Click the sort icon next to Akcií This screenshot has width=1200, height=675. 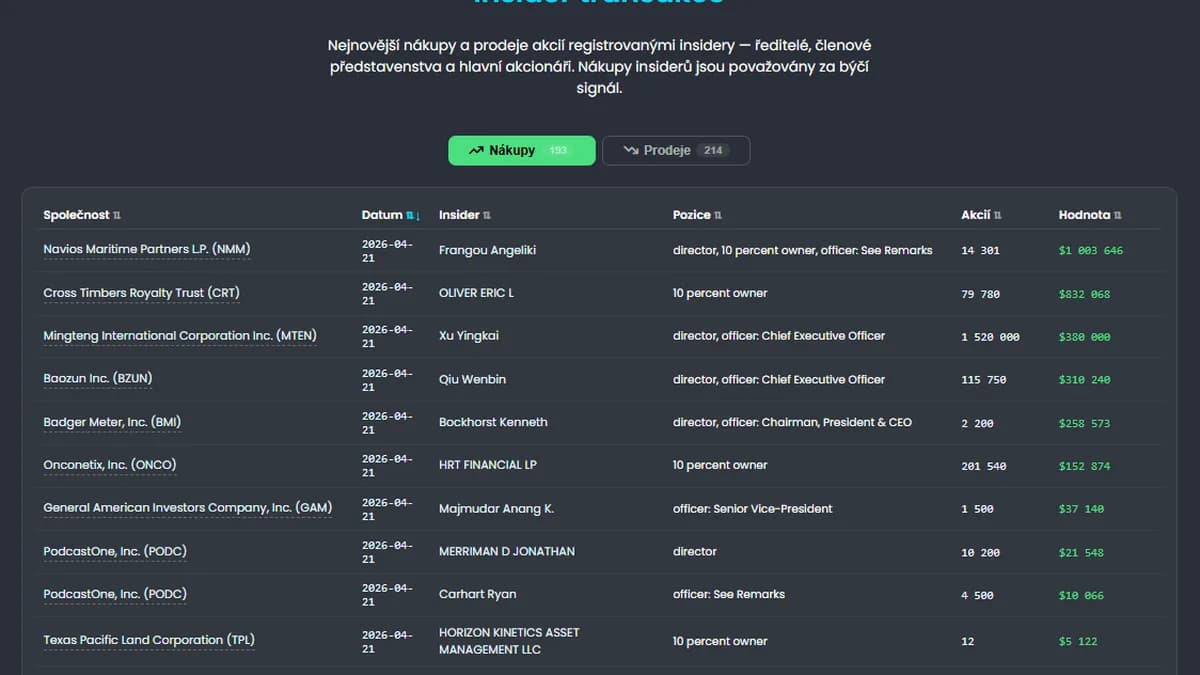(x=998, y=215)
